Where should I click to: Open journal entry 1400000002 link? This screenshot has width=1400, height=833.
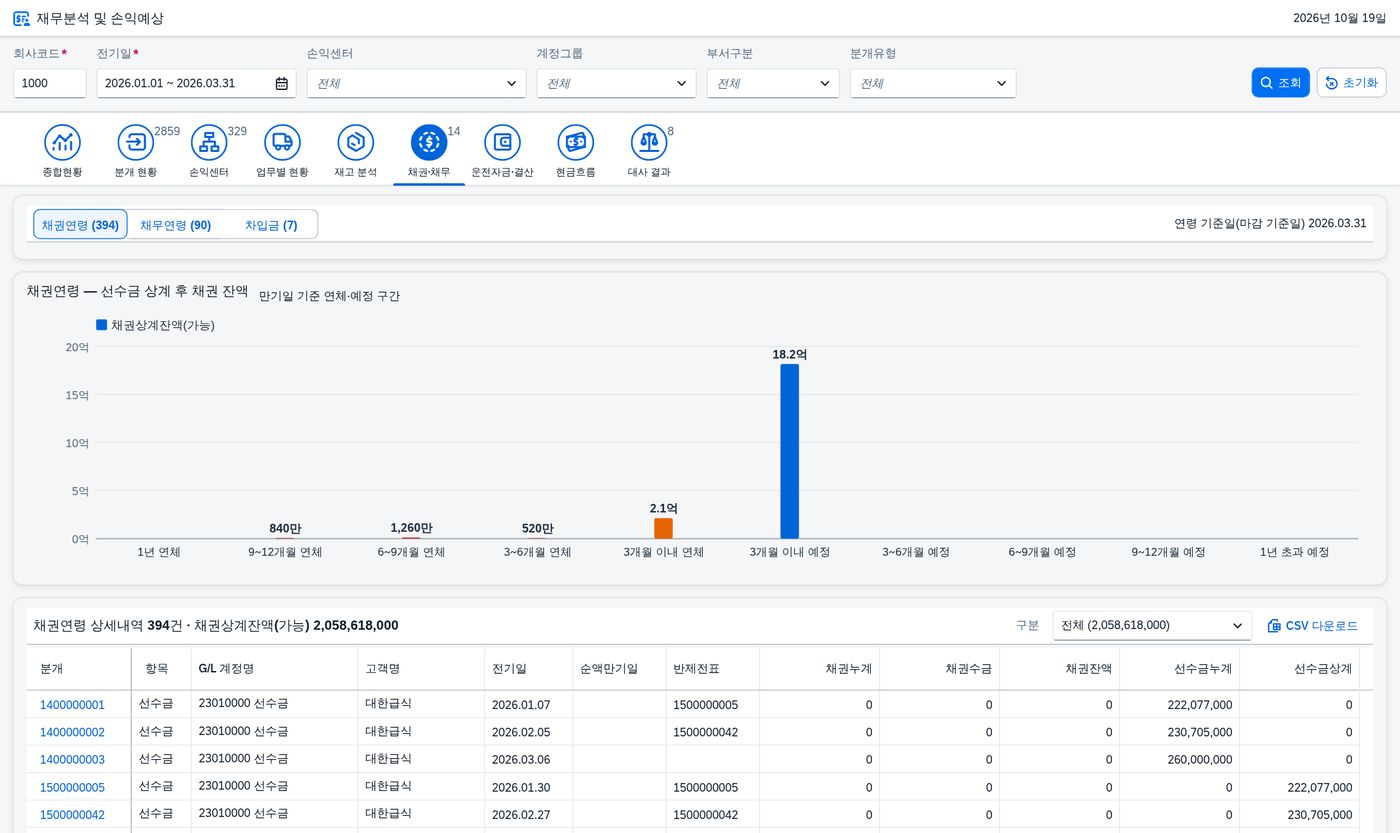72,732
